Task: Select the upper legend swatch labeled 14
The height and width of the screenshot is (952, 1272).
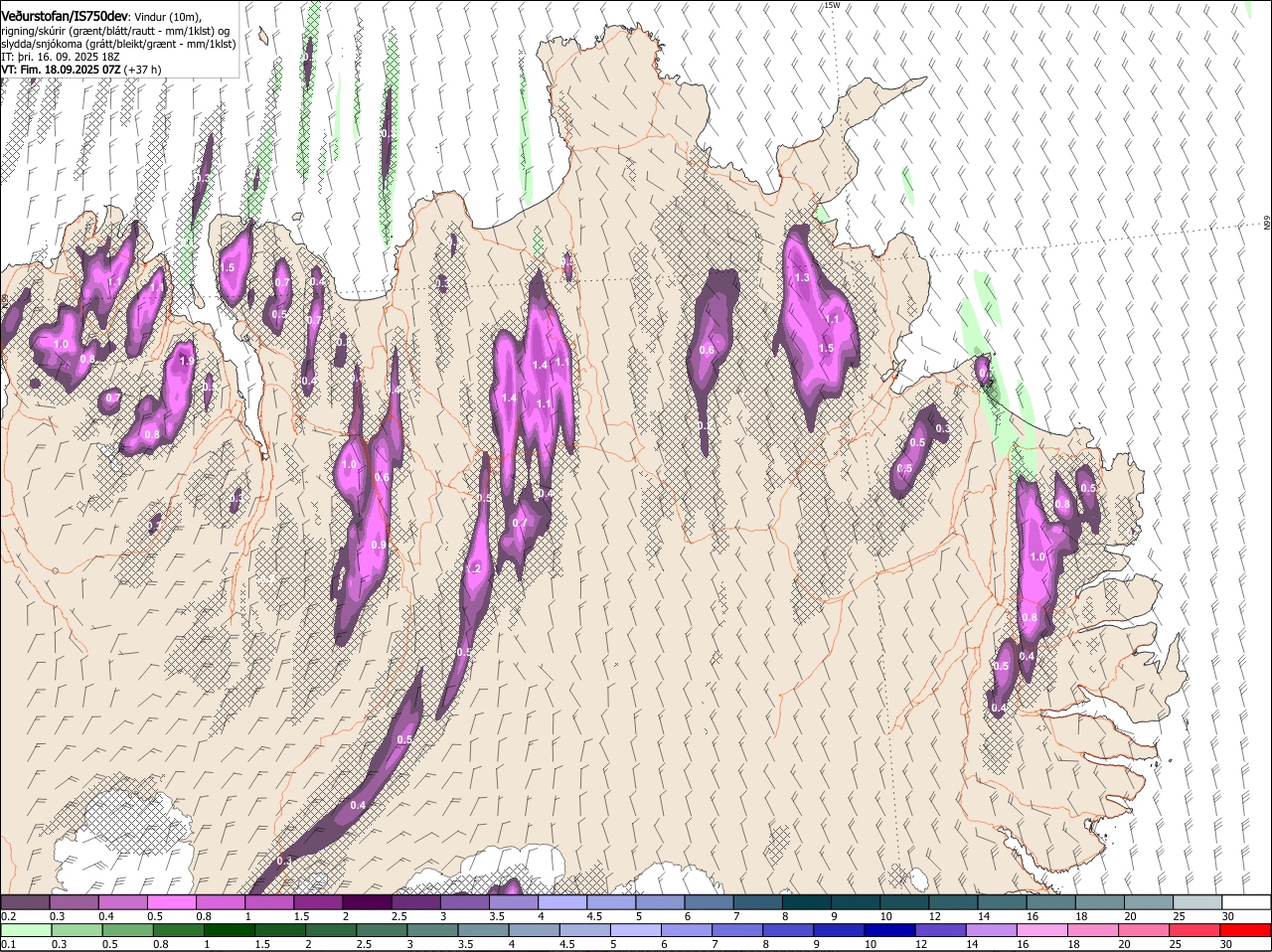Action: (1000, 902)
